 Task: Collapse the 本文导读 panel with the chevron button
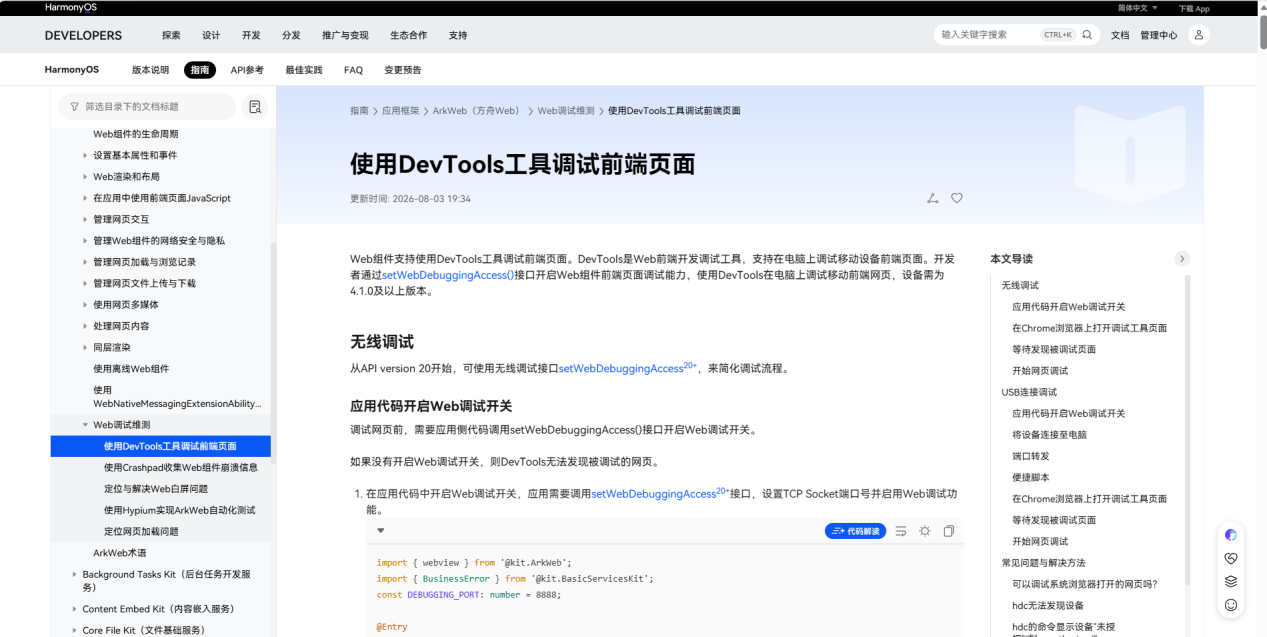click(x=1183, y=259)
